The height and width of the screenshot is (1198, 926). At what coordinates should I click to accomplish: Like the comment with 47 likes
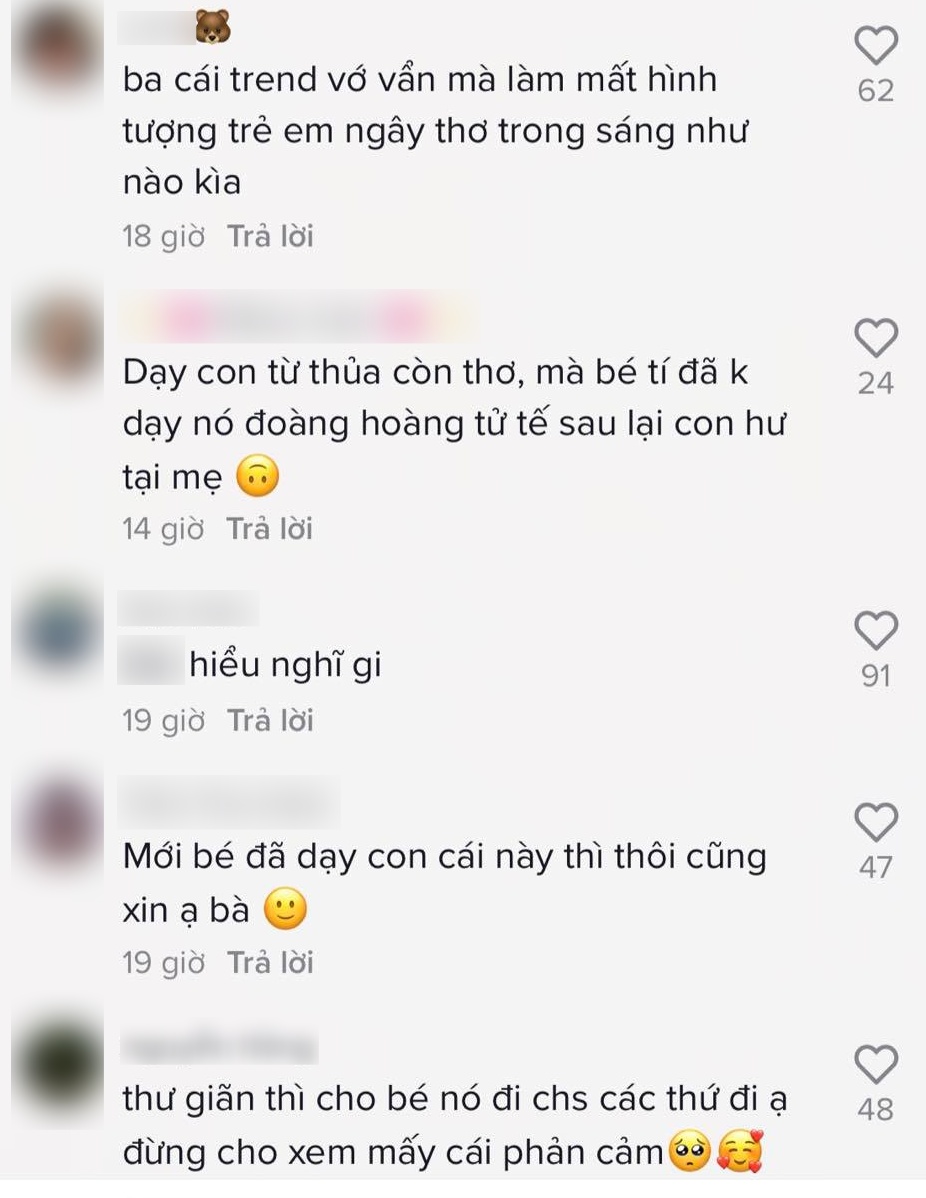point(876,822)
